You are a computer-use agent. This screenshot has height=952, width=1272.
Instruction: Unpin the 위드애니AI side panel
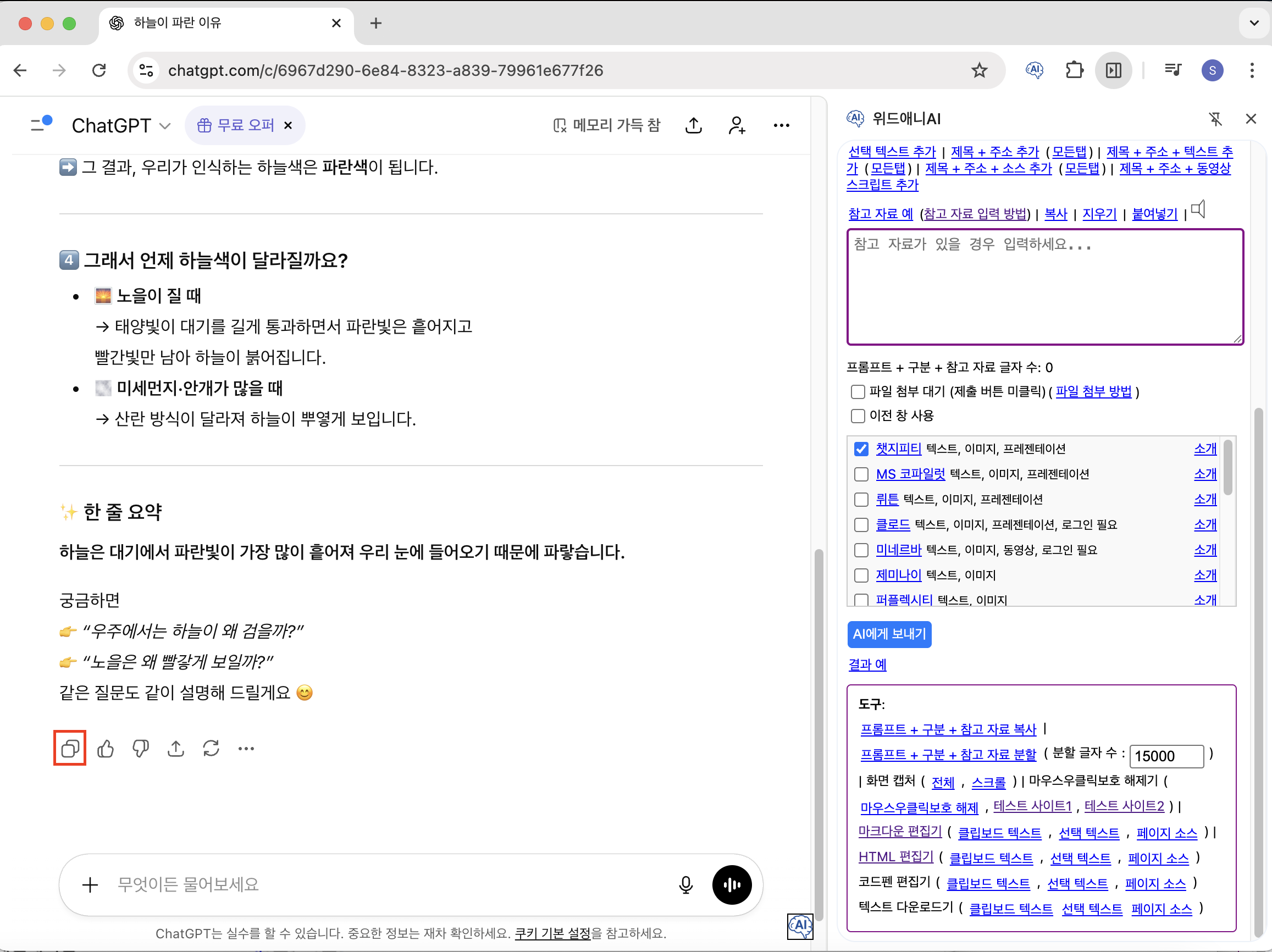pos(1215,119)
